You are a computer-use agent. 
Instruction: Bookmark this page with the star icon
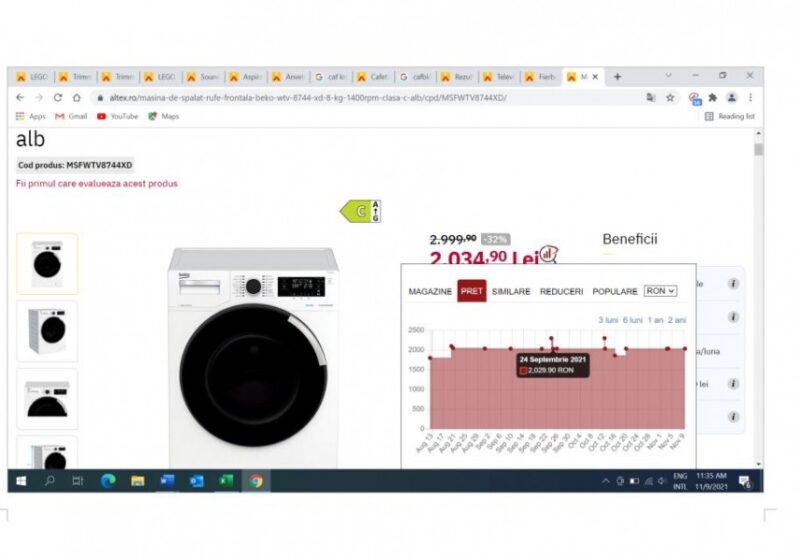670,98
